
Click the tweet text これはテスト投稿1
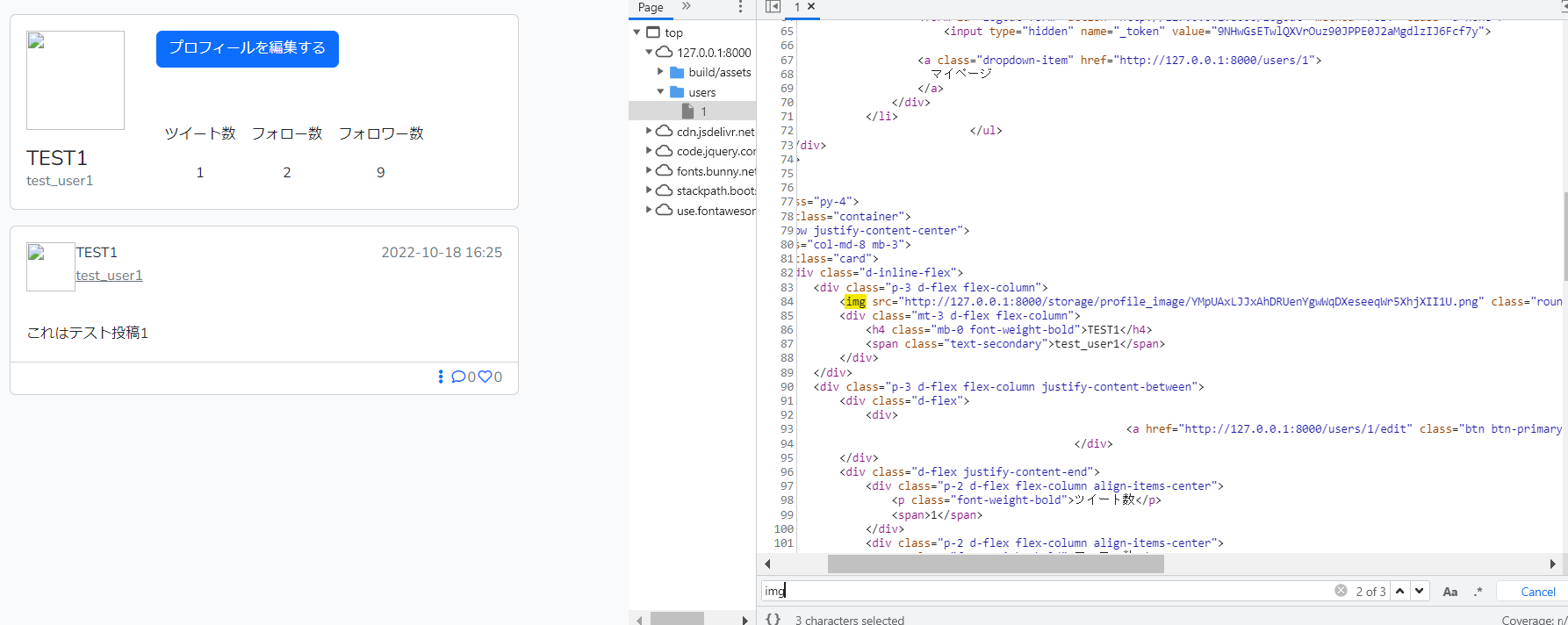click(88, 333)
